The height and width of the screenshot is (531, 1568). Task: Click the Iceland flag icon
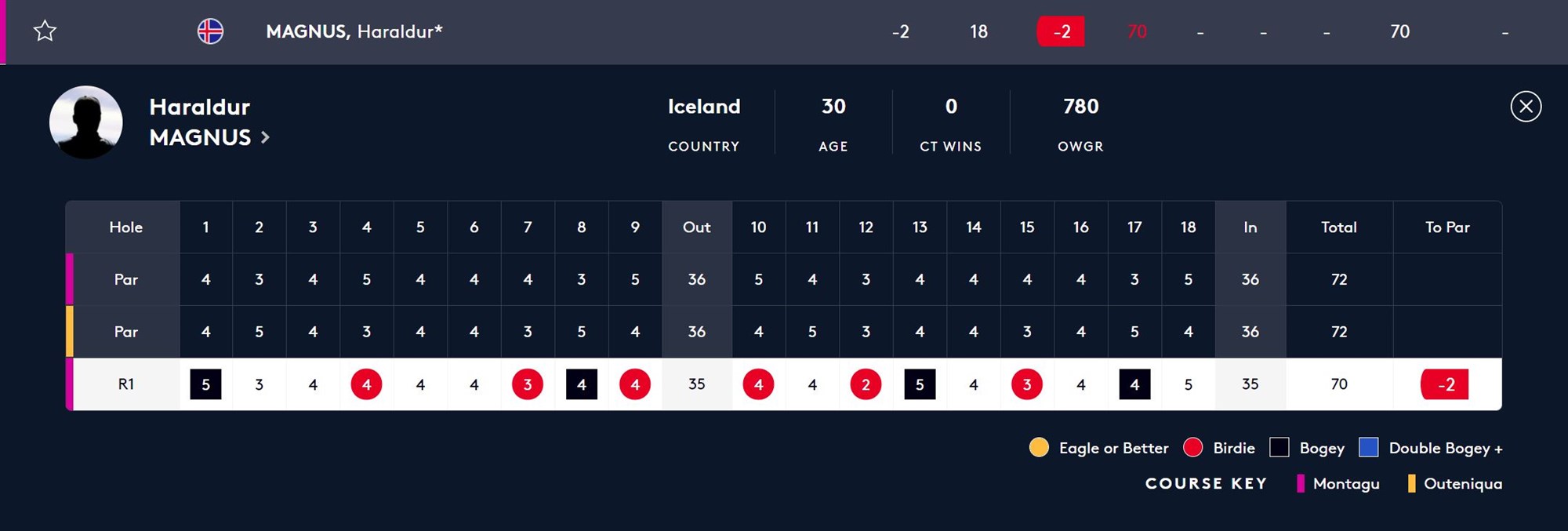[x=210, y=31]
